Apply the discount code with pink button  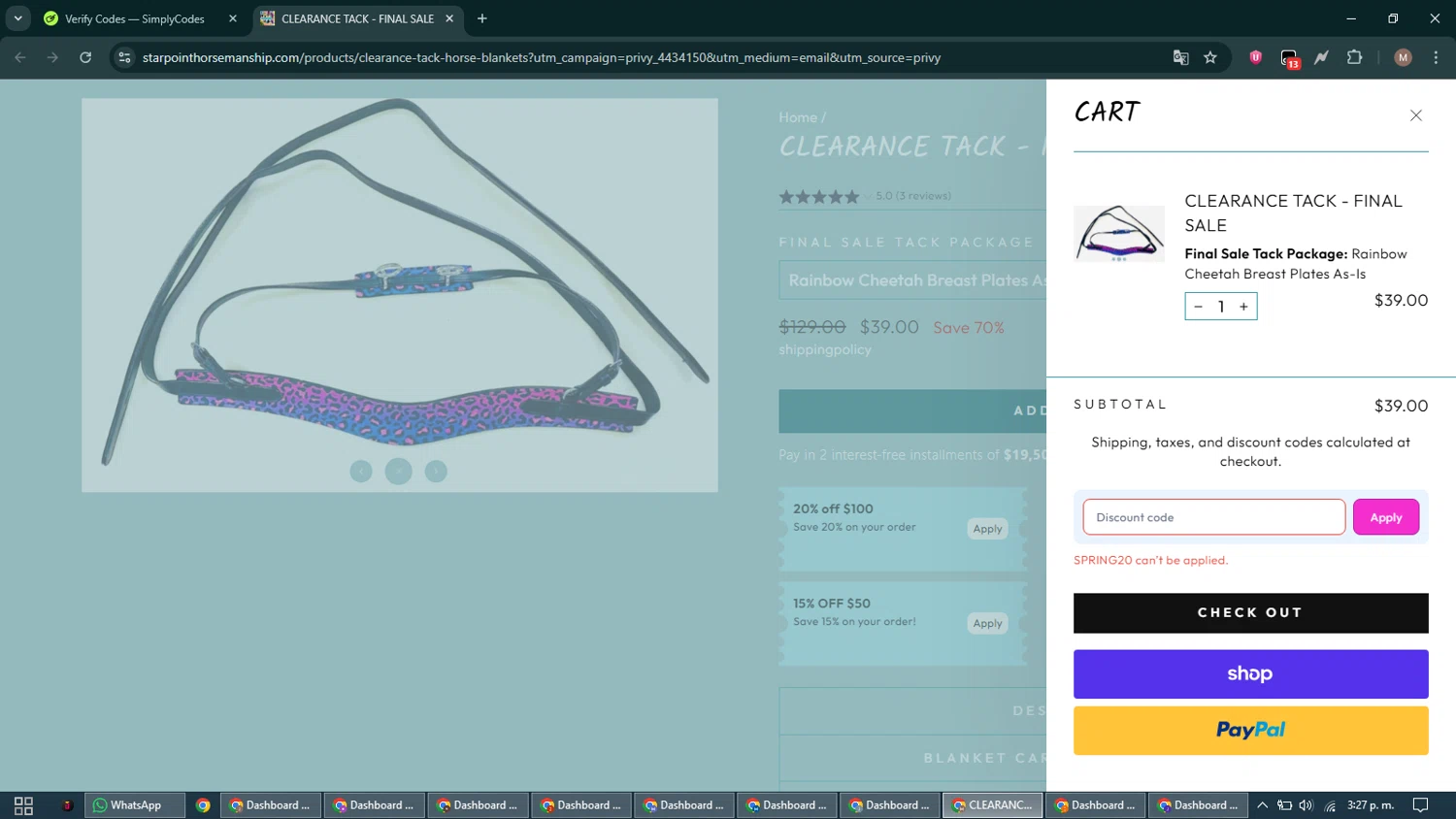tap(1385, 517)
